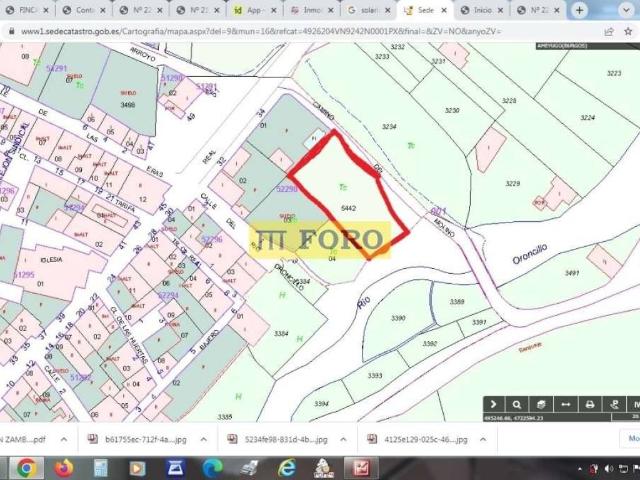Image resolution: width=640 pixels, height=480 pixels.
Task: Click block number 52298 label
Action: pyautogui.click(x=287, y=189)
